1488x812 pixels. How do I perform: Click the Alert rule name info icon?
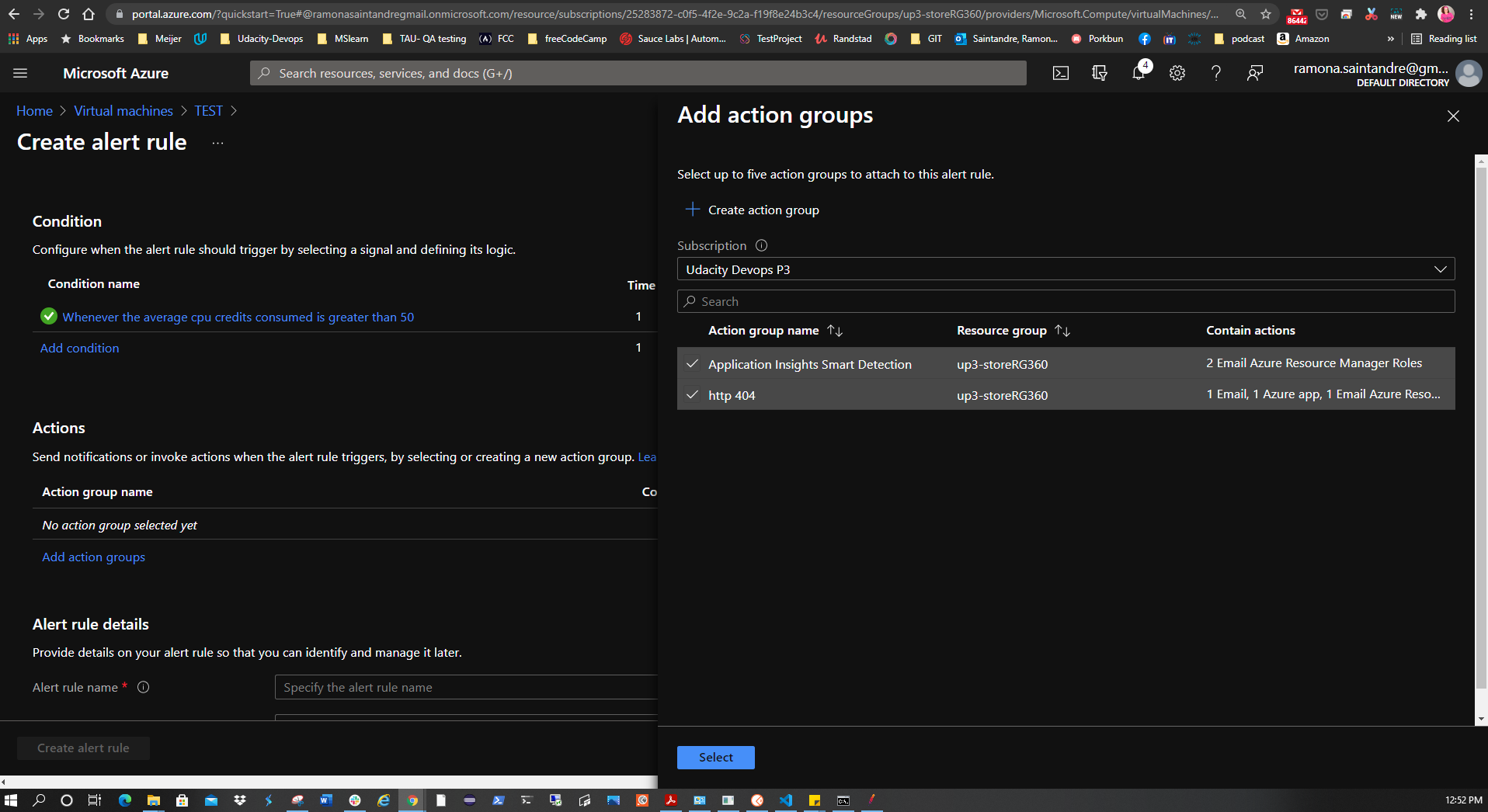click(144, 687)
